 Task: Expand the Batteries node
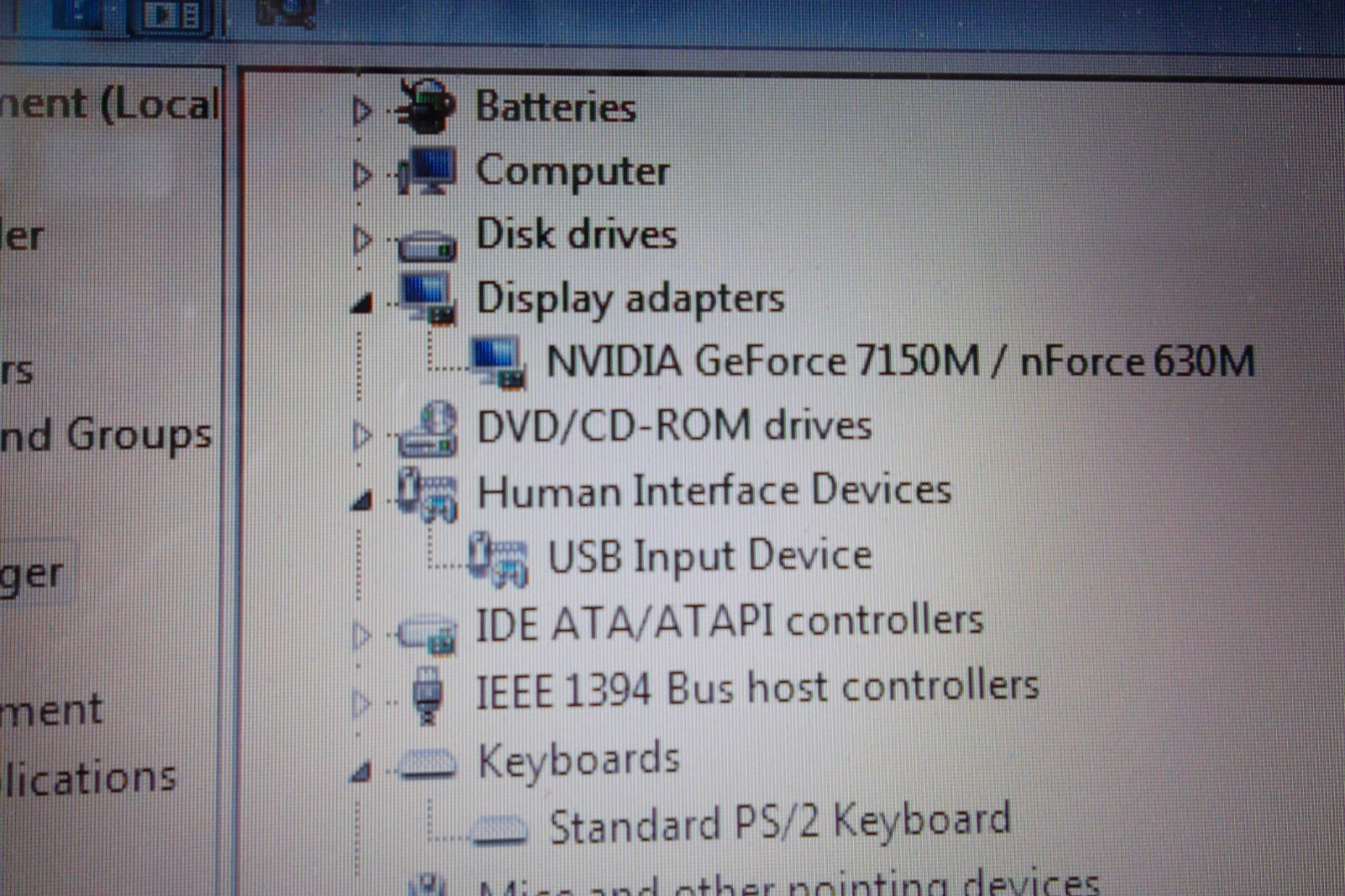click(361, 110)
